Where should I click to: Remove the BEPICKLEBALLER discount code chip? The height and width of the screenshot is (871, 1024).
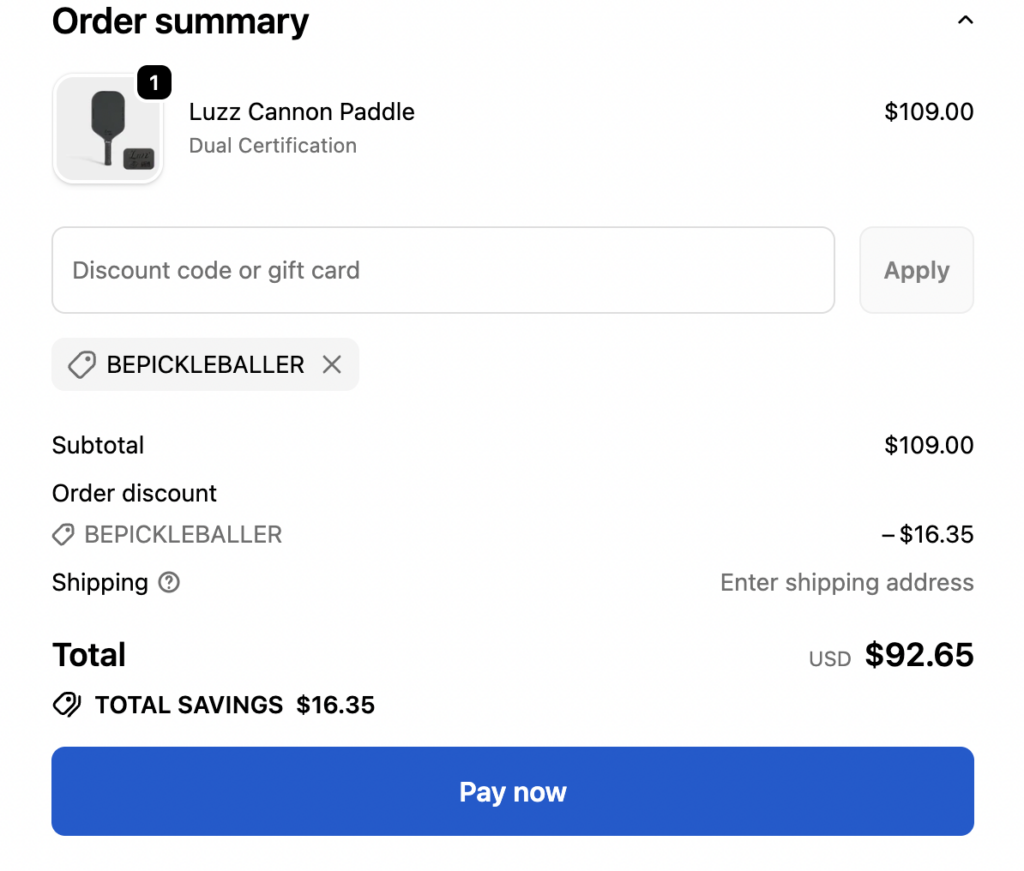coord(332,365)
